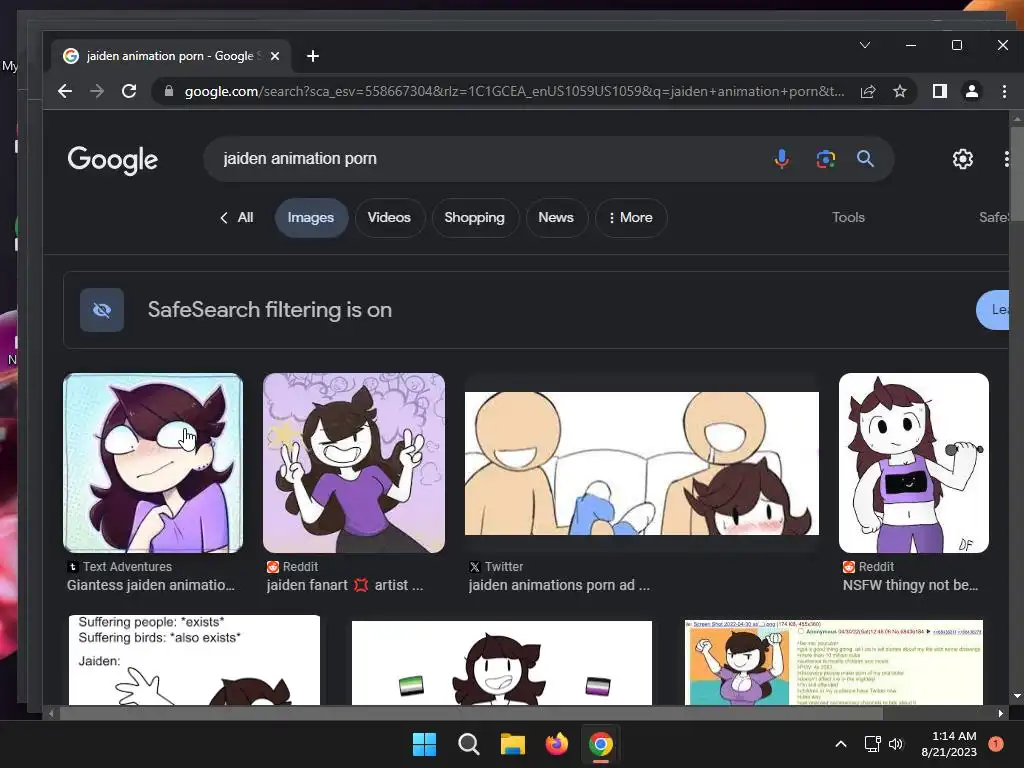Open Google quick settings gear
This screenshot has height=768, width=1024.
point(963,159)
